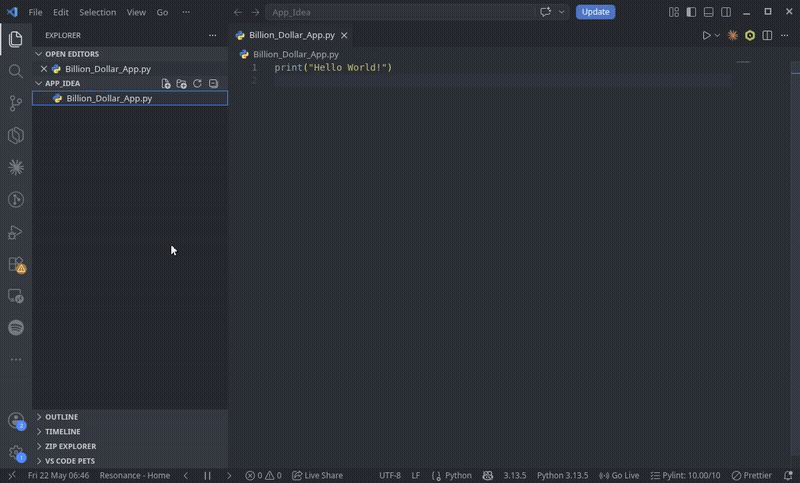Image resolution: width=800 pixels, height=483 pixels.
Task: Open the Source Control view
Action: pyautogui.click(x=16, y=104)
